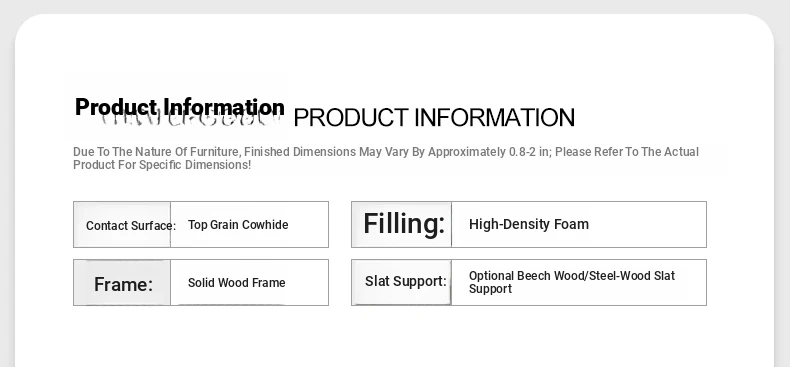This screenshot has height=367, width=790.
Task: Click the word INFORMATION in uppercase title
Action: (x=494, y=118)
